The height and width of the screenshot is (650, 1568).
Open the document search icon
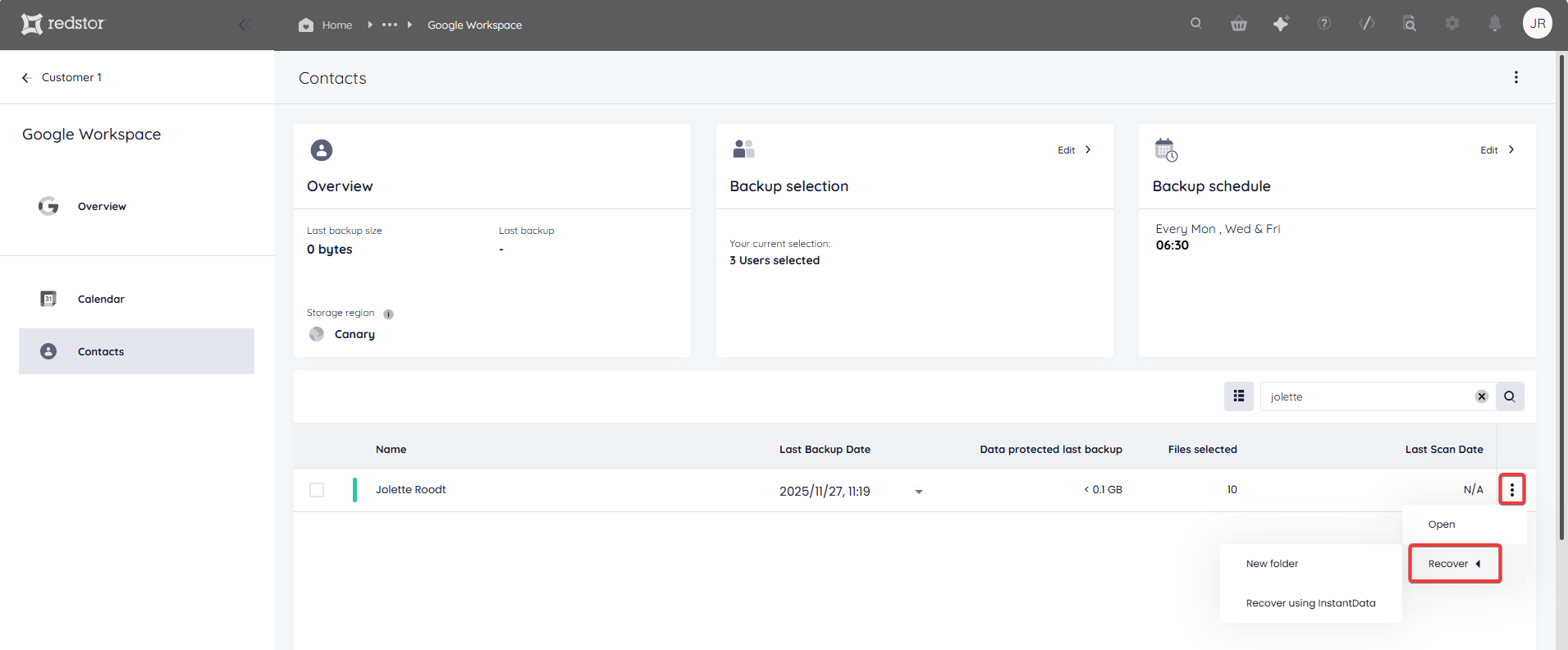(x=1410, y=24)
